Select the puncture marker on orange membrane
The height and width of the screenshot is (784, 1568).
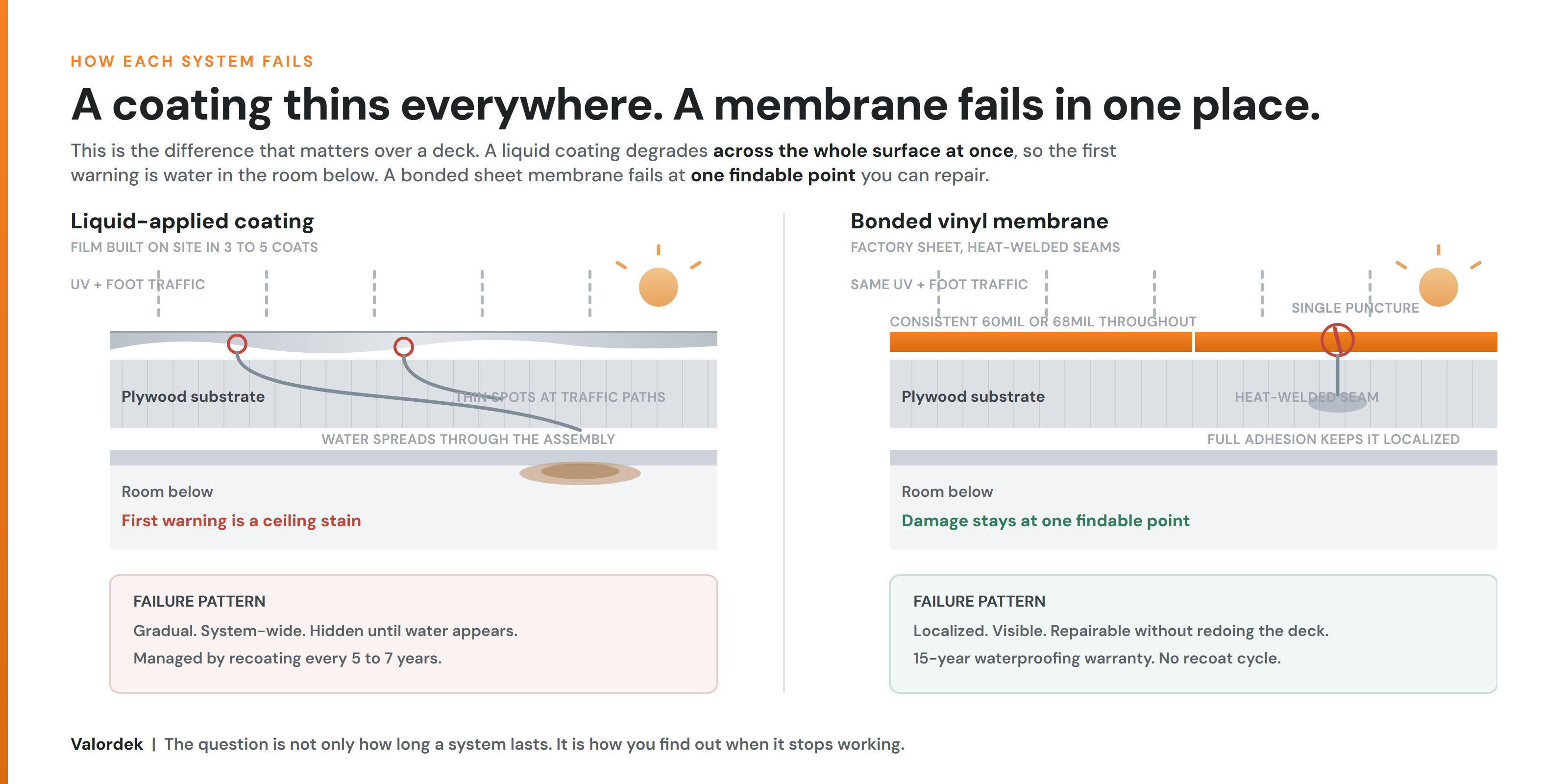pos(1337,340)
